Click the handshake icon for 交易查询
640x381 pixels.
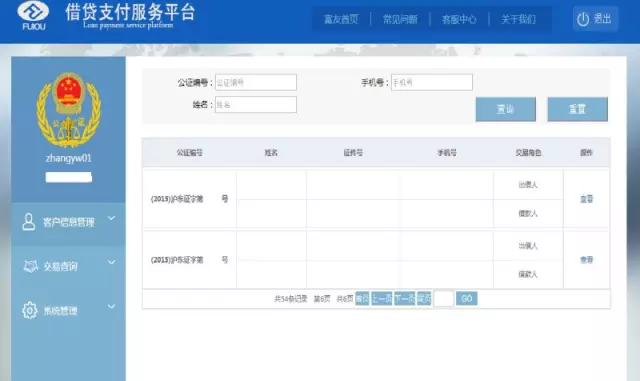click(x=31, y=266)
